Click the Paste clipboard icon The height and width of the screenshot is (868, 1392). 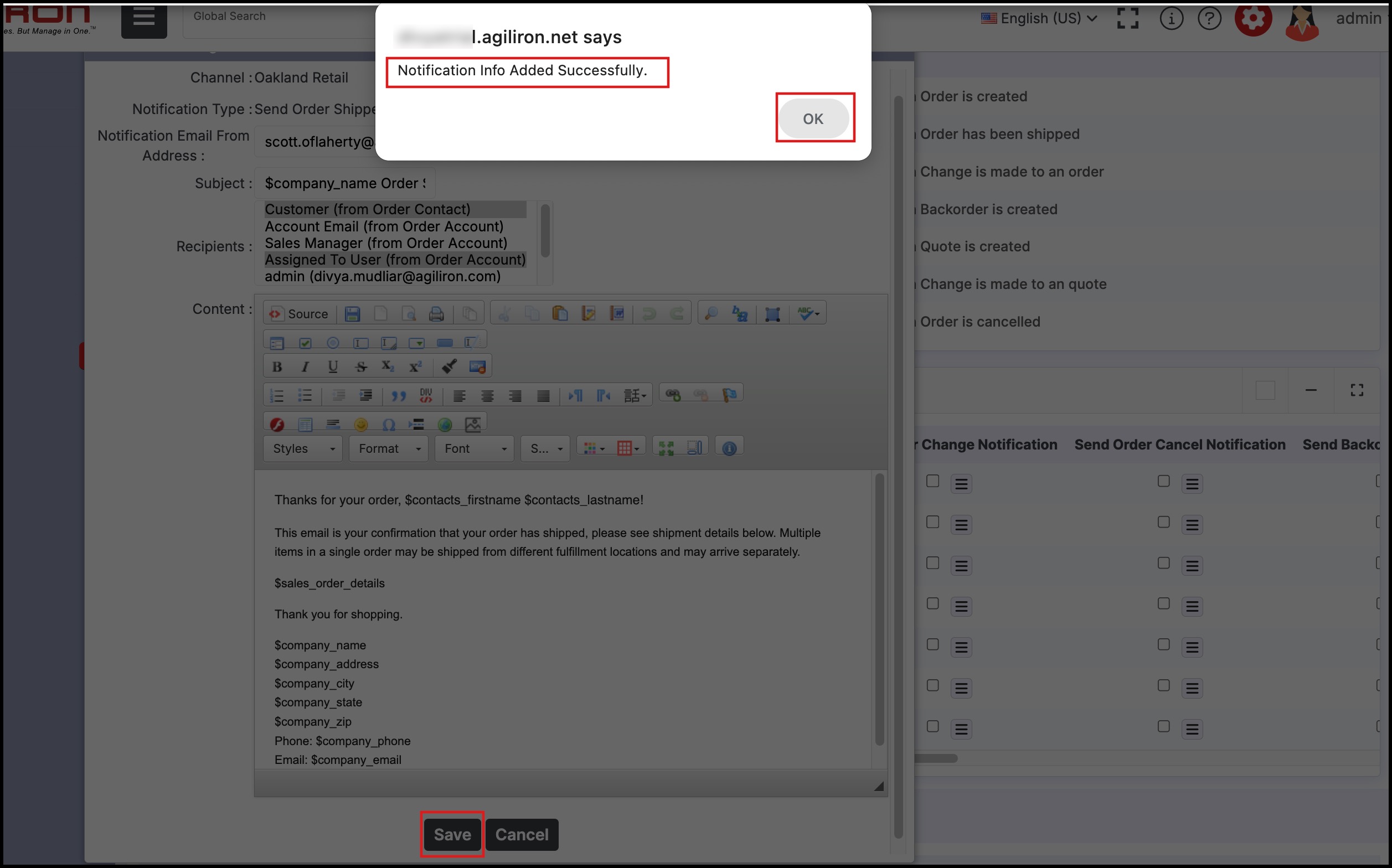(x=560, y=313)
